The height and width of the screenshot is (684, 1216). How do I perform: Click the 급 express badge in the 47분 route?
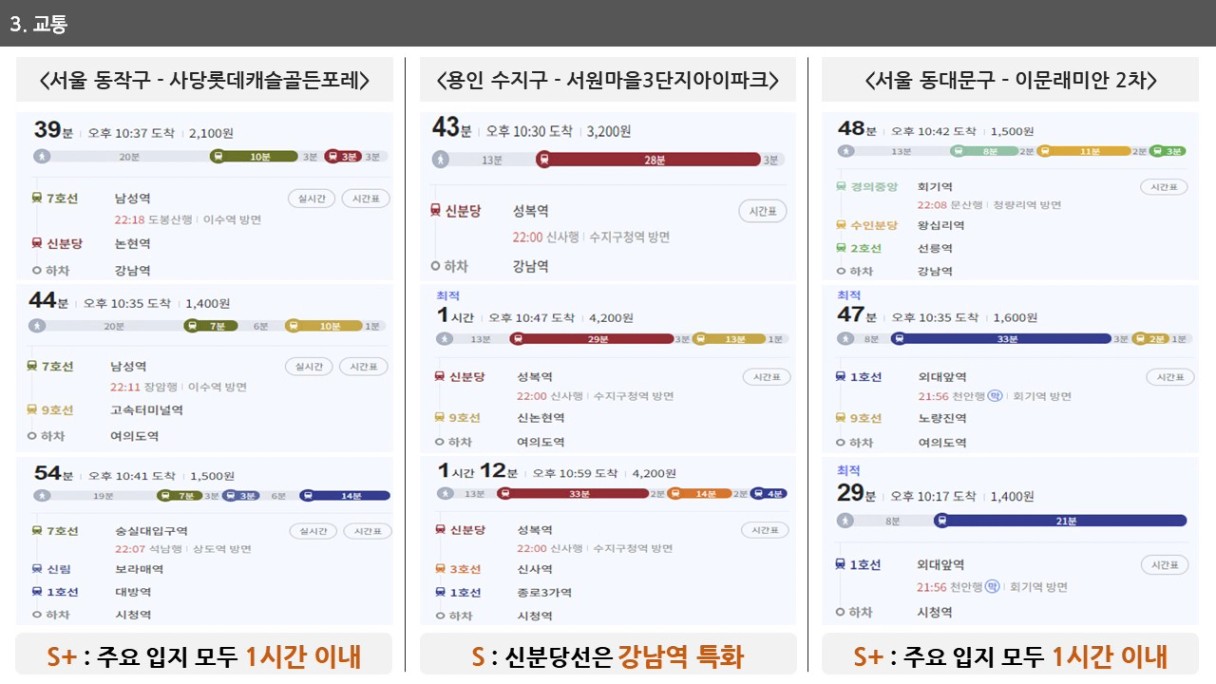tap(995, 396)
